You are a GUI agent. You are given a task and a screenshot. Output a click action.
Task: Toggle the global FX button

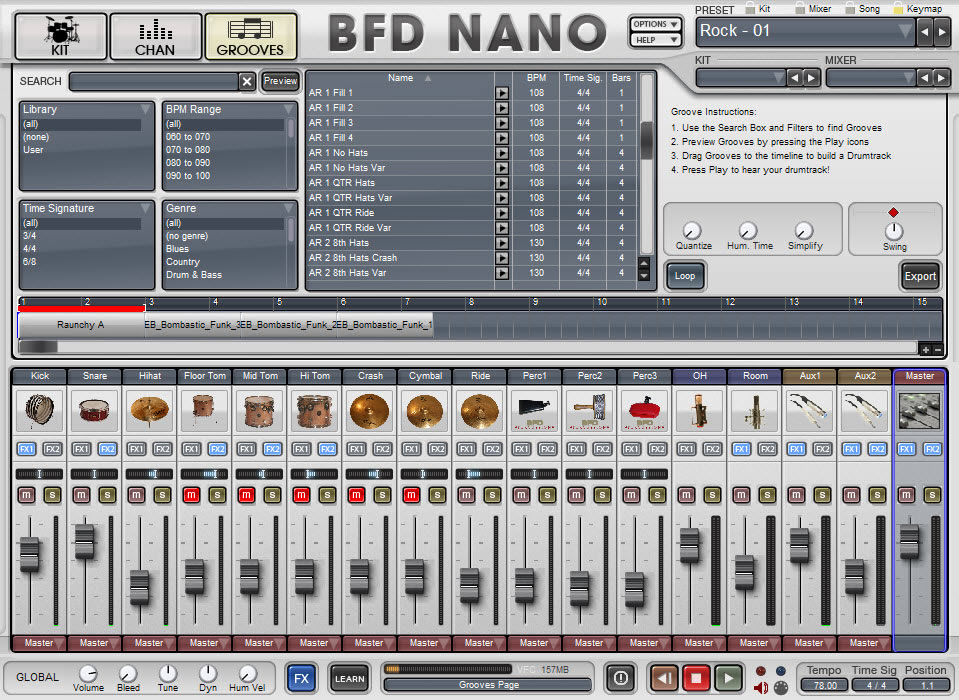pyautogui.click(x=302, y=679)
